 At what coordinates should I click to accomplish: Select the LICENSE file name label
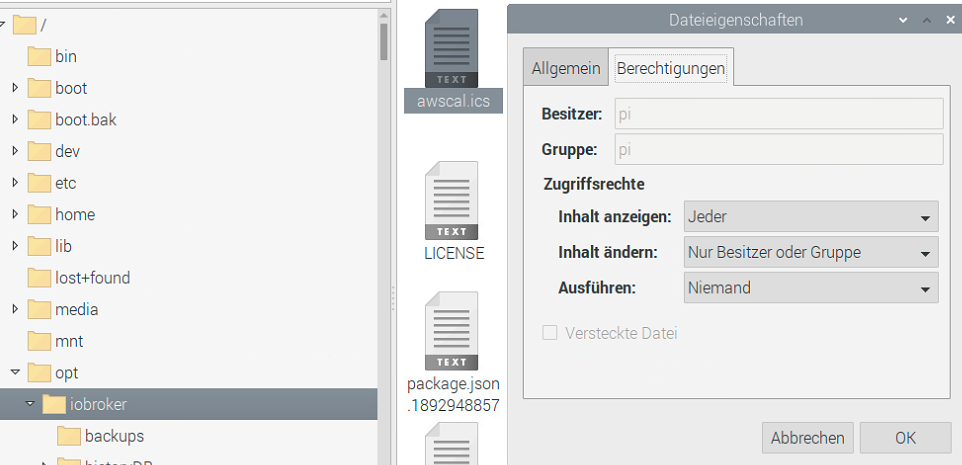[x=455, y=253]
